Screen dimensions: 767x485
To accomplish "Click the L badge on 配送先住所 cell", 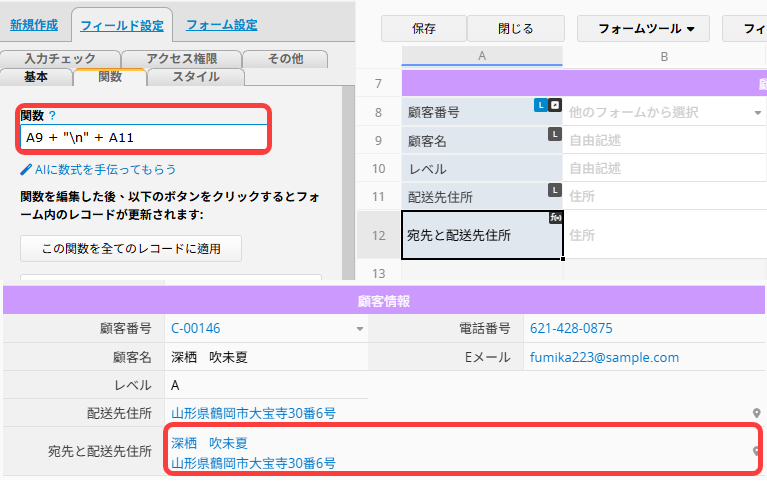I will point(554,189).
